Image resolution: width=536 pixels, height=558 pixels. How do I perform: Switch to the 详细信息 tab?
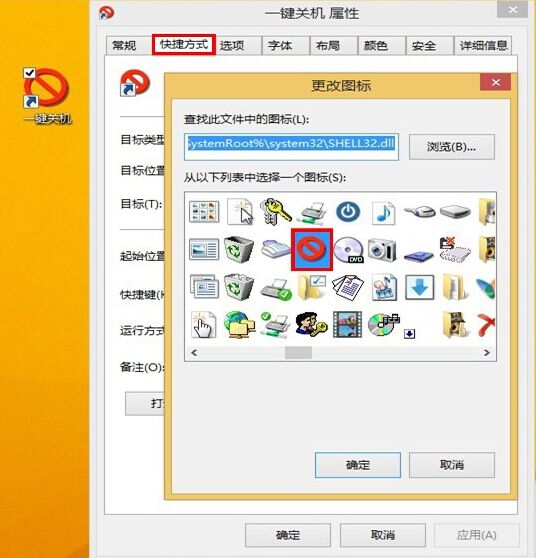483,46
